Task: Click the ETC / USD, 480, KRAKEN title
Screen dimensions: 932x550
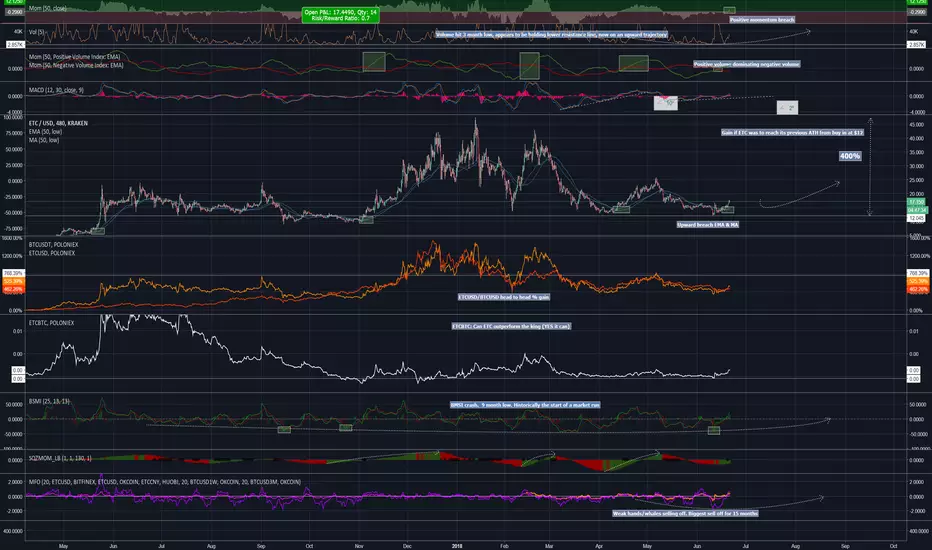Action: click(58, 123)
